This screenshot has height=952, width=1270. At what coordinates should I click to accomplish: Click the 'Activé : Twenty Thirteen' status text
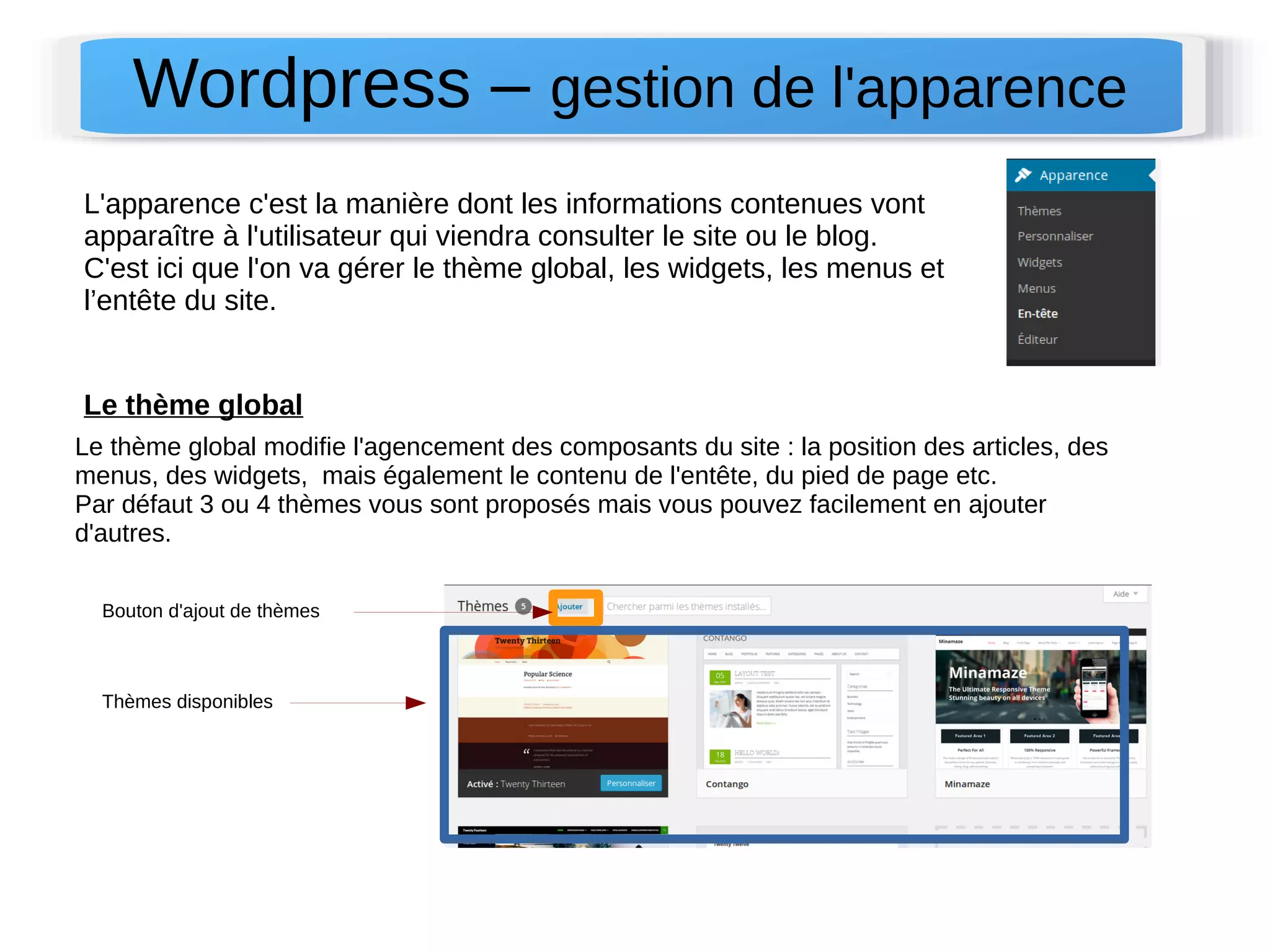coord(516,784)
